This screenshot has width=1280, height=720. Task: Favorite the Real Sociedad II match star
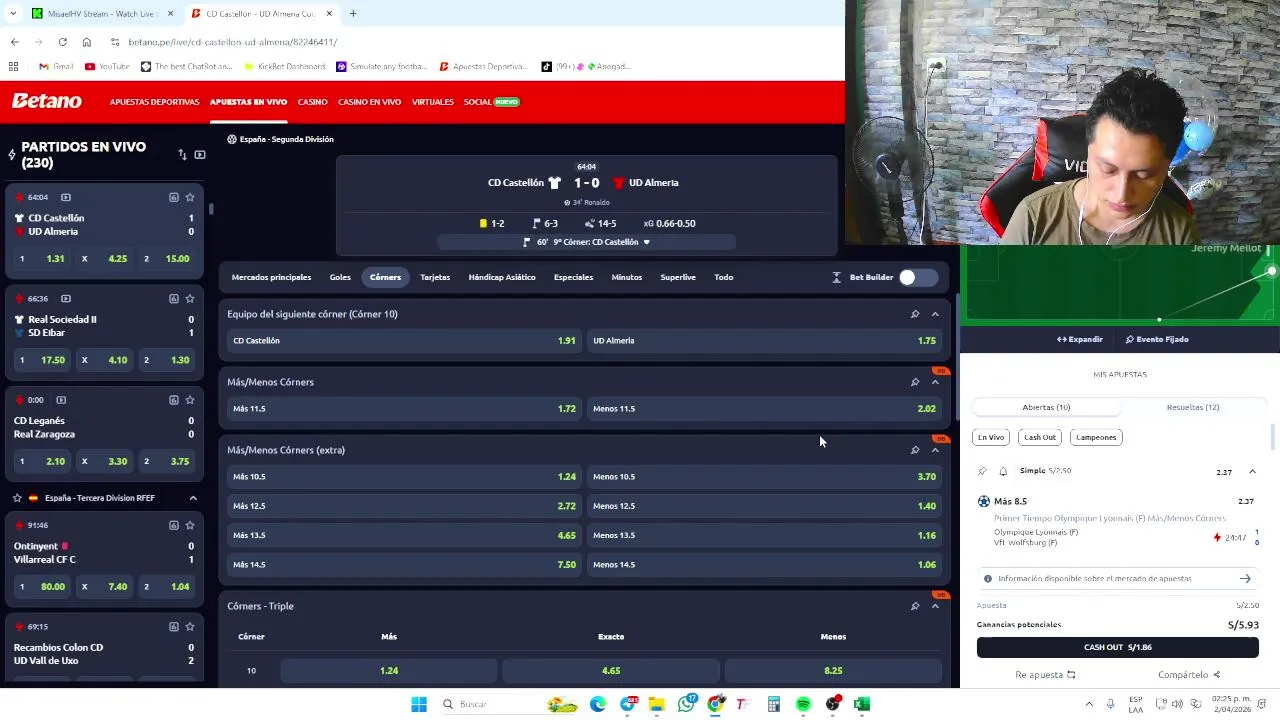click(190, 298)
